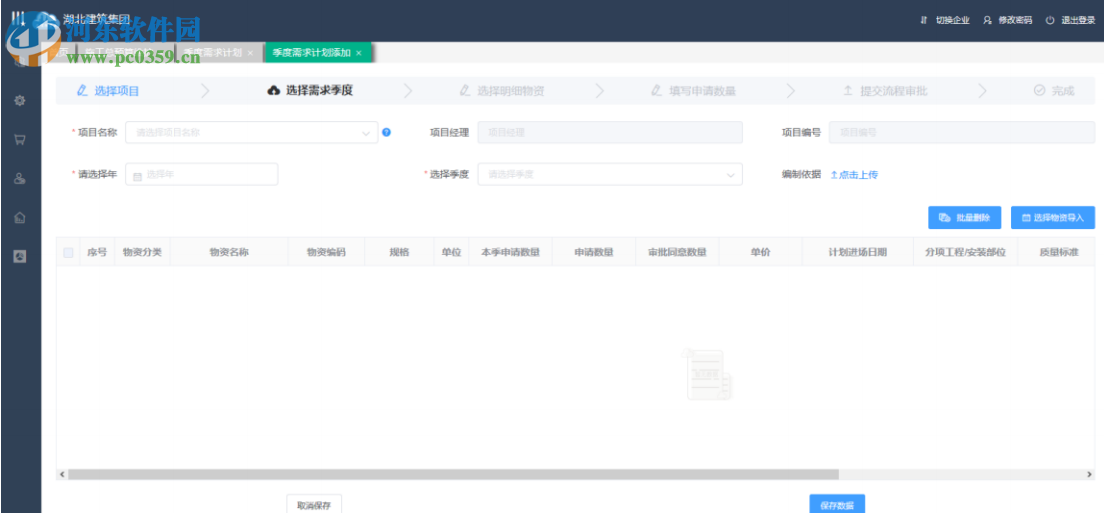This screenshot has height=513, width=1104.
Task: Open the 项目名称 dropdown
Action: click(251, 132)
